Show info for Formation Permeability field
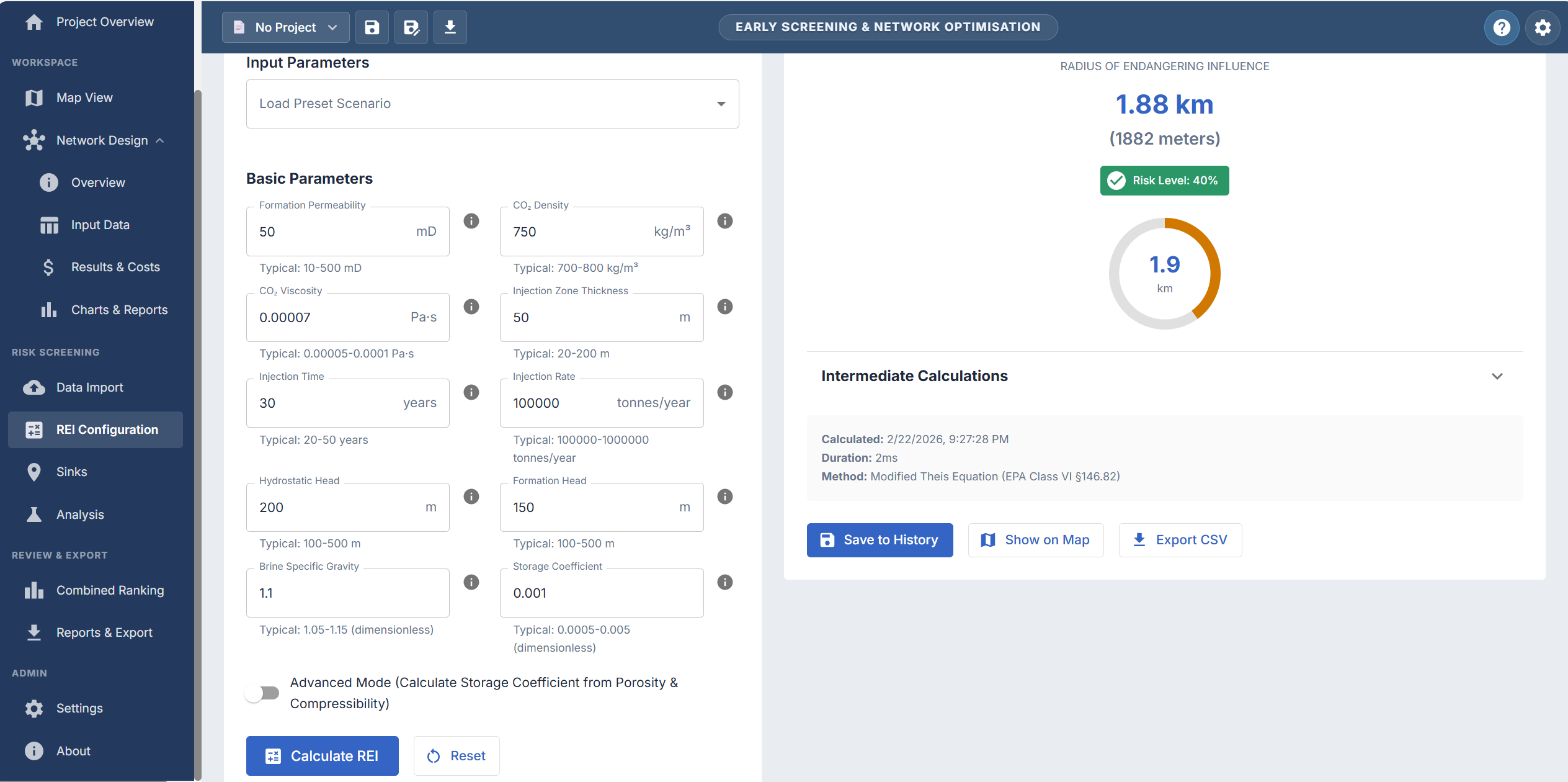The image size is (1568, 782). [x=471, y=221]
